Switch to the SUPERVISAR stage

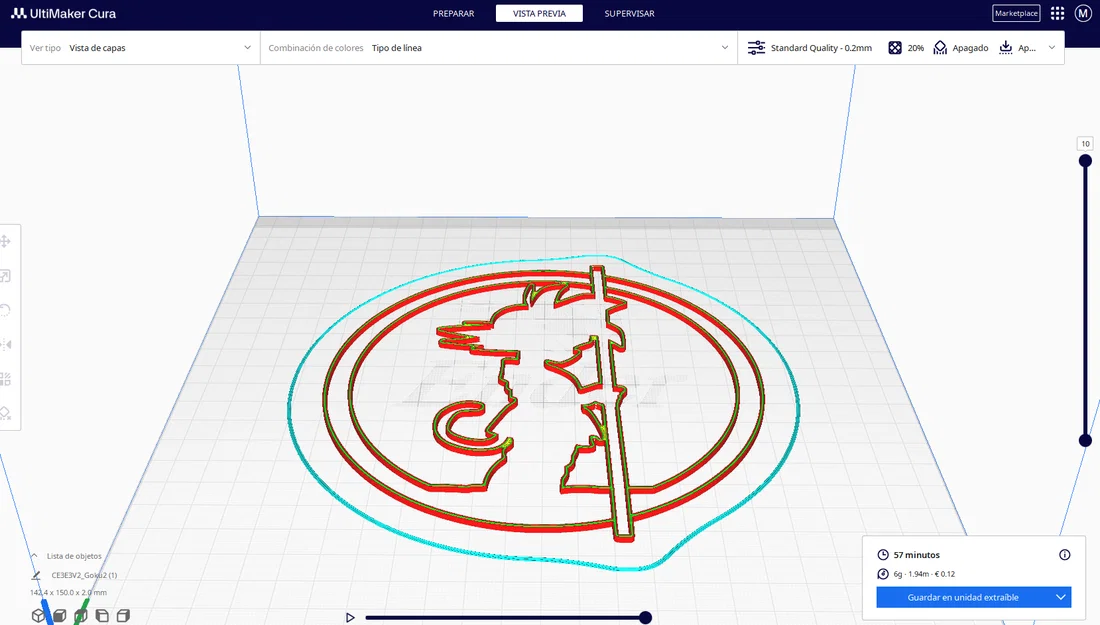[x=629, y=13]
